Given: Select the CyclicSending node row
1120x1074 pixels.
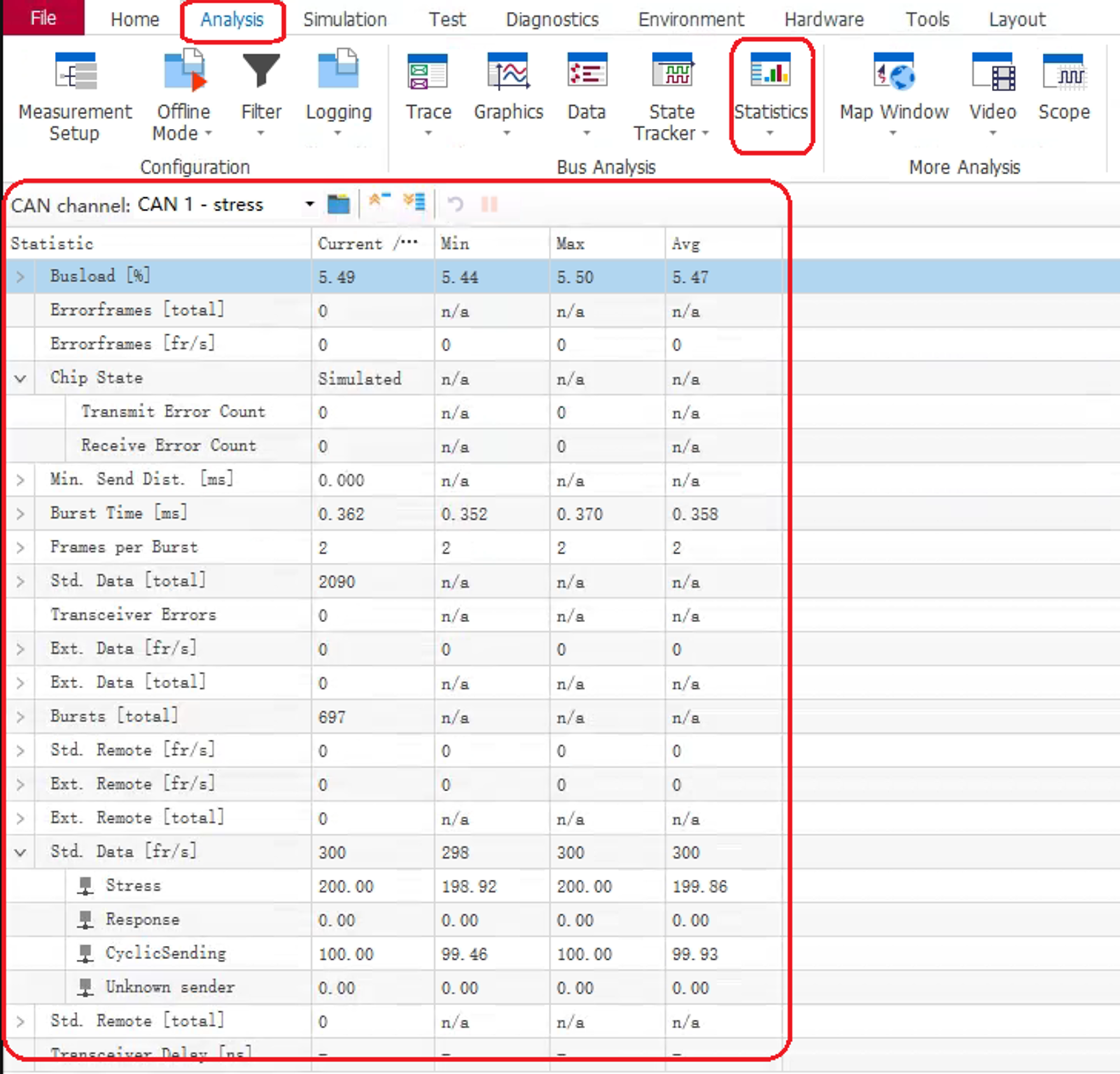Looking at the screenshot, I should (166, 953).
